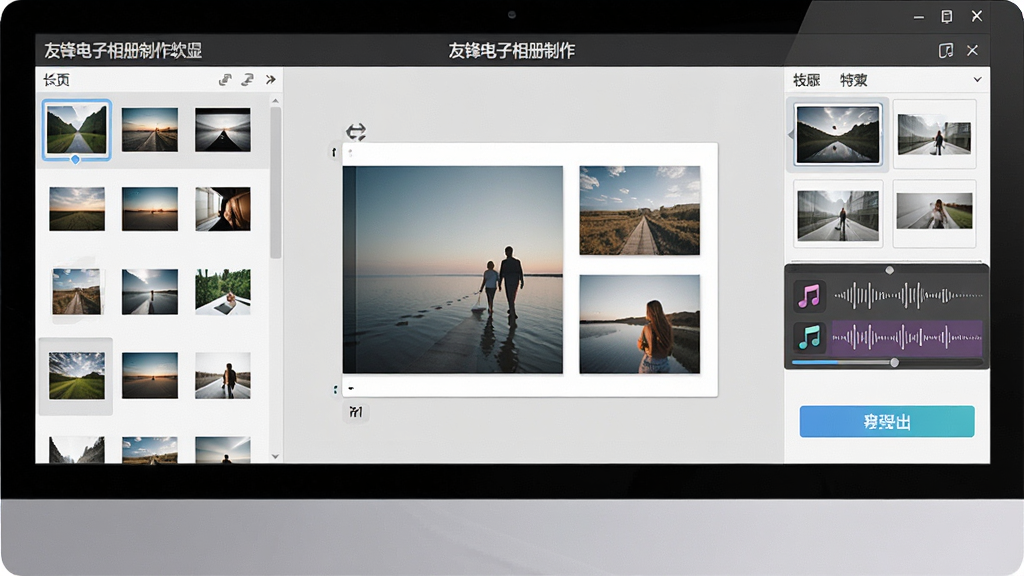Choose the woman in white dress template
This screenshot has height=576, width=1024.
click(x=935, y=213)
